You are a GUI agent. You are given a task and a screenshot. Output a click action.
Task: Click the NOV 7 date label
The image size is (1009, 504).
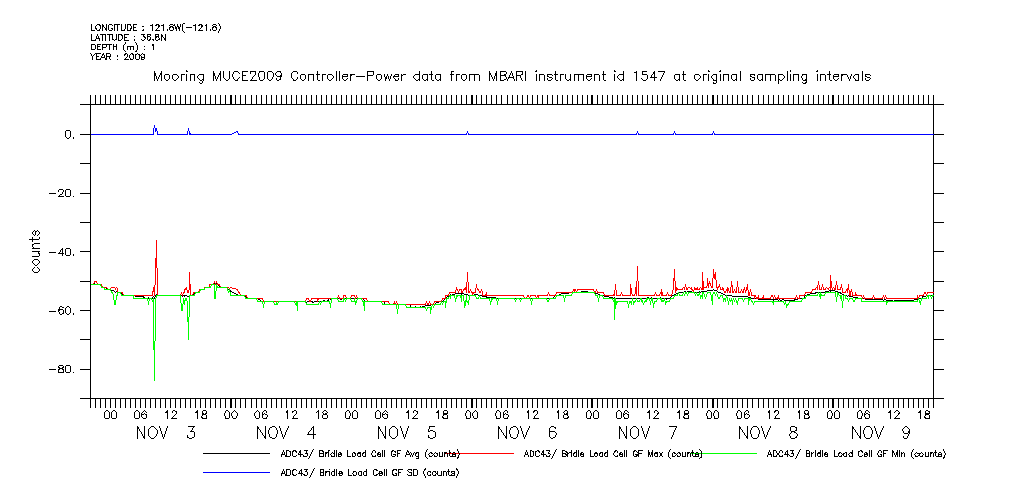pos(648,433)
